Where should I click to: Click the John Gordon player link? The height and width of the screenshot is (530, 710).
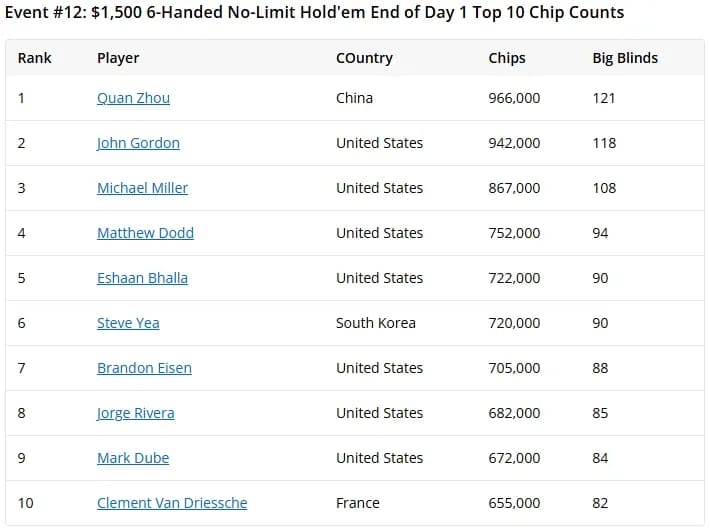138,143
